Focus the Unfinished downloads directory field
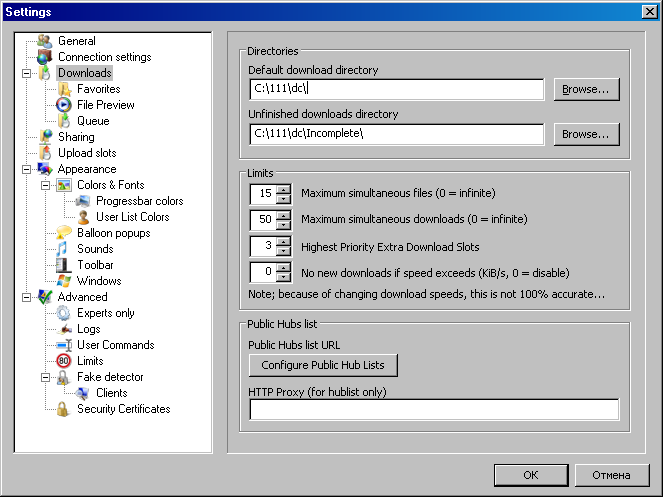The image size is (663, 497). (397, 134)
